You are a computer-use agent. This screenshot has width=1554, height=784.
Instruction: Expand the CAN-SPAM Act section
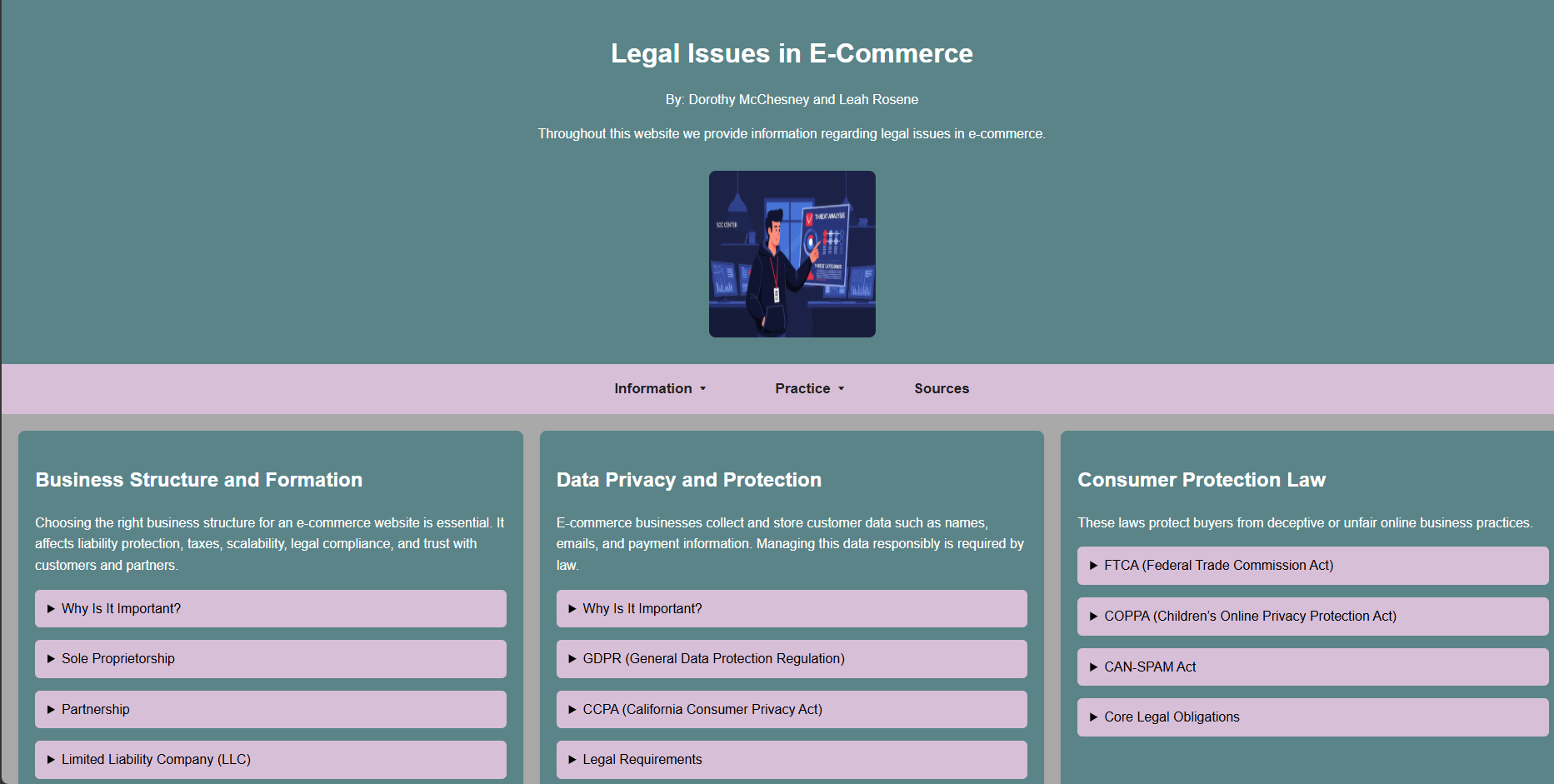[x=1312, y=667]
